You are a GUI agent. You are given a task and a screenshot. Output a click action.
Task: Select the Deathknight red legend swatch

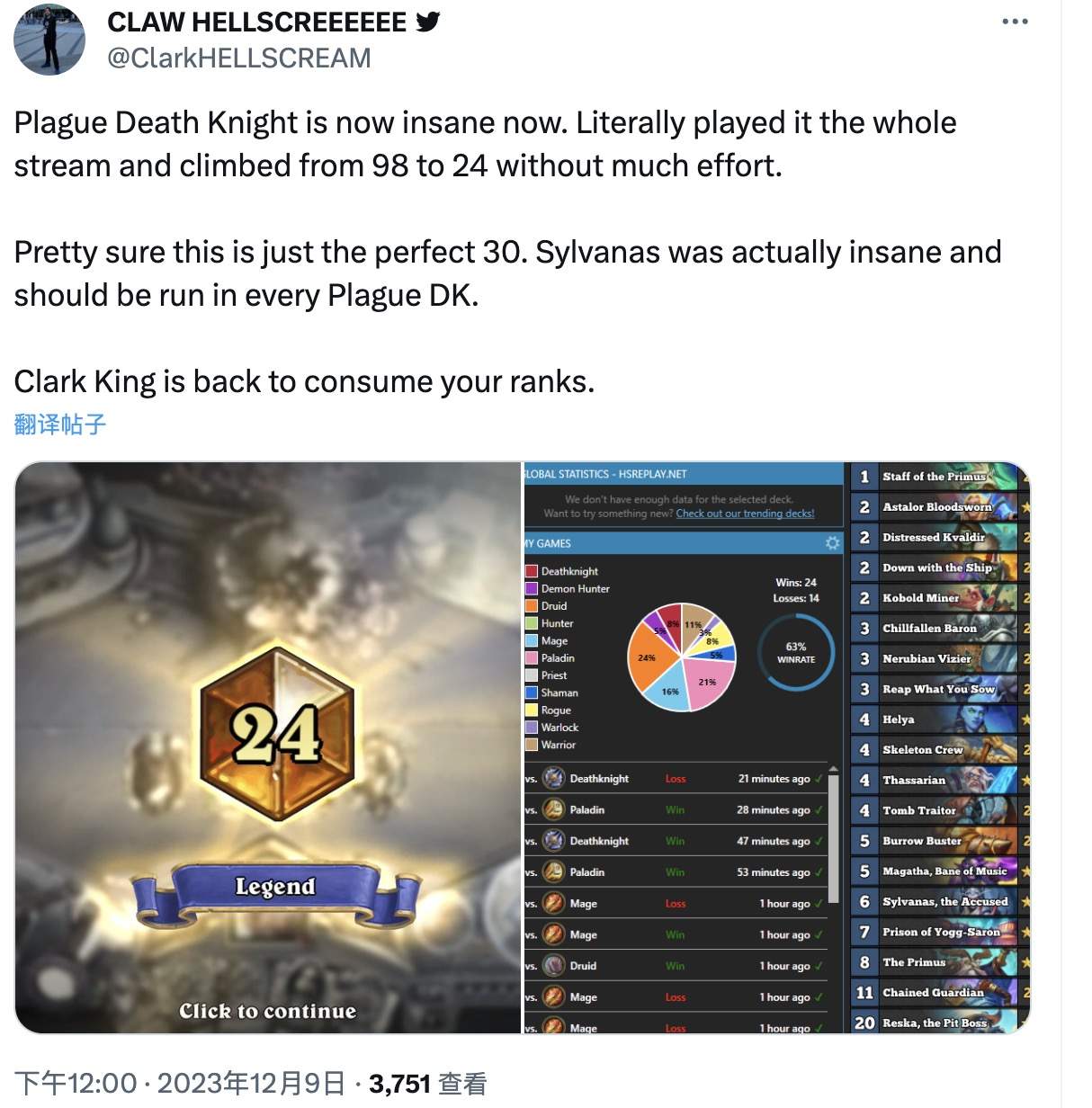(532, 571)
